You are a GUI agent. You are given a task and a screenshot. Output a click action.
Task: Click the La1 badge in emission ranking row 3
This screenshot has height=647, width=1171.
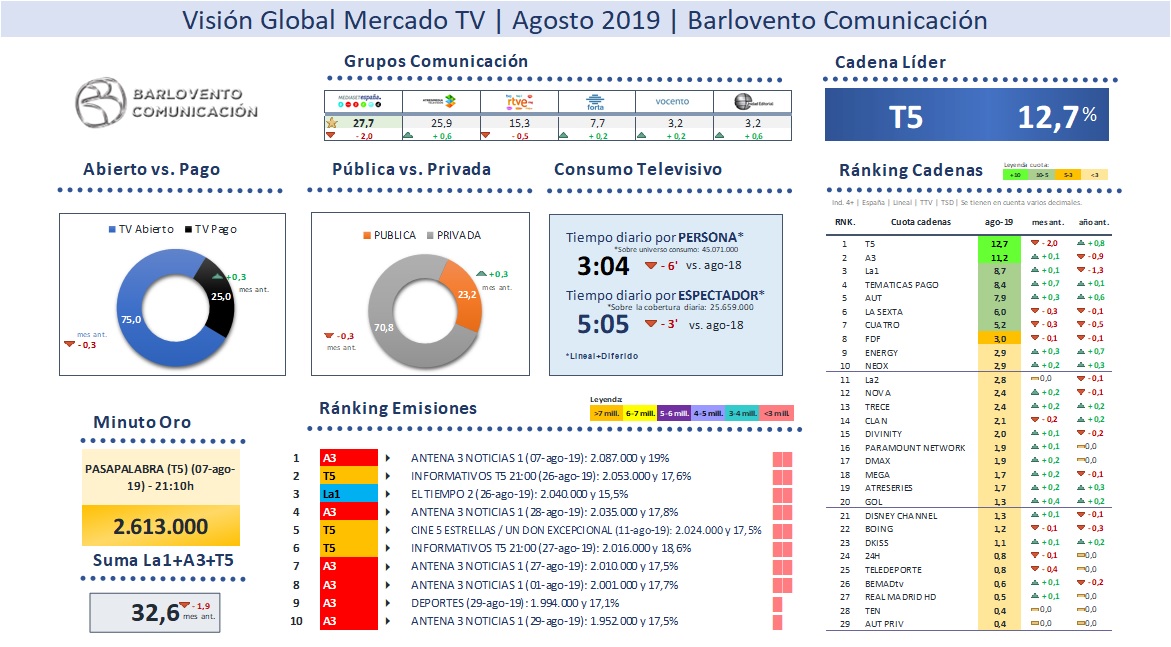tap(349, 494)
